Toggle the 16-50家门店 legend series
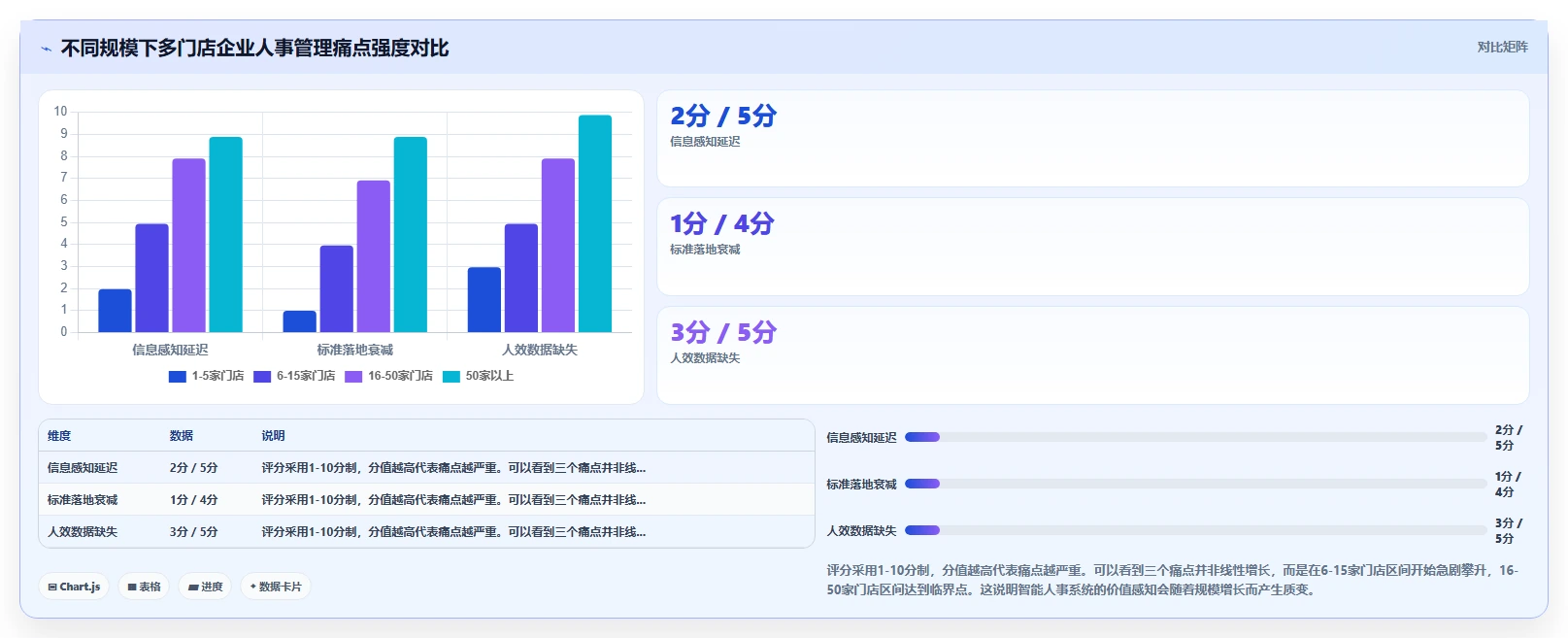Screen dimensions: 1568x638 pos(388,376)
